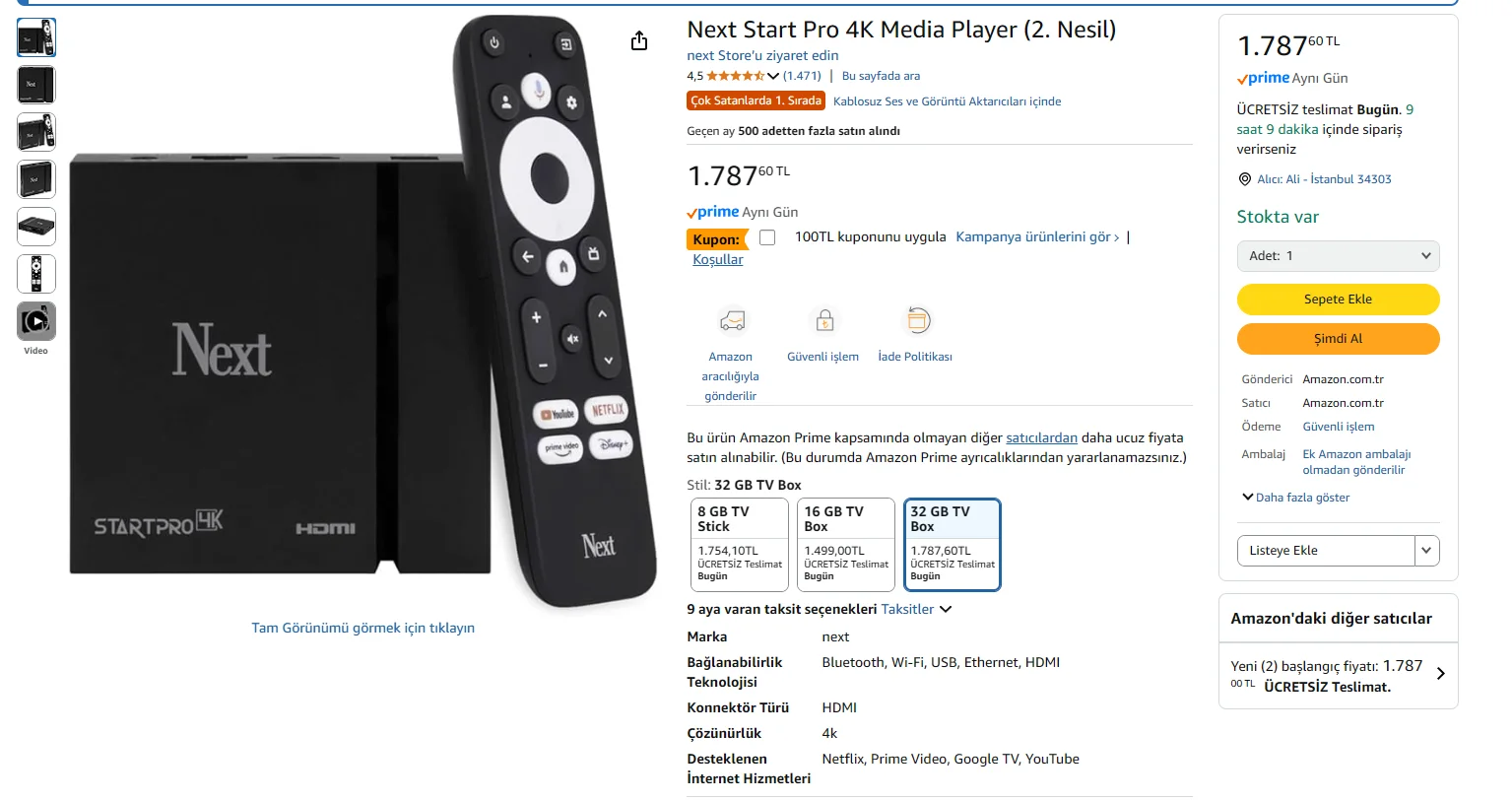Open other sellers chevron arrow
1512x801 pixels.
1440,674
